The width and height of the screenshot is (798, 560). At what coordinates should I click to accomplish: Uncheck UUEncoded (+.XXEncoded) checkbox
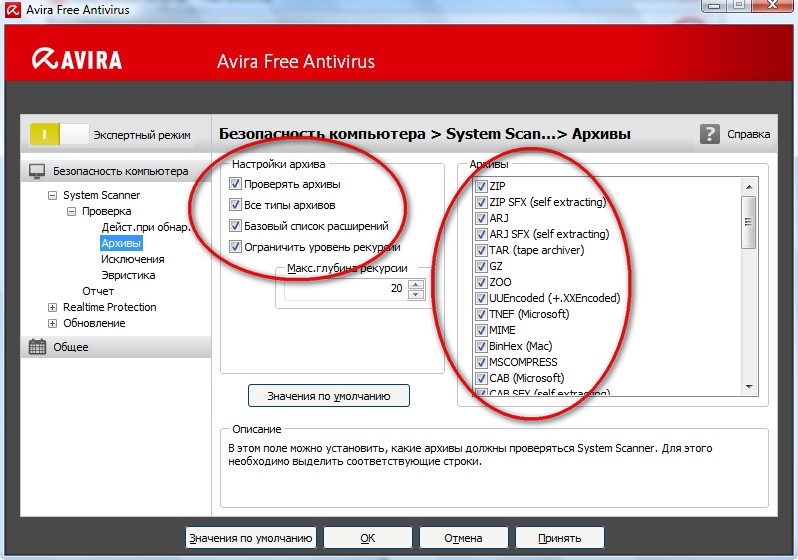480,298
